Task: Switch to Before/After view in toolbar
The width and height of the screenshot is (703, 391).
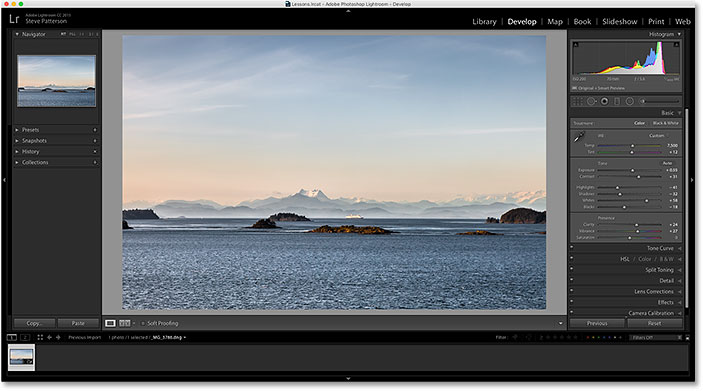Action: [x=125, y=323]
